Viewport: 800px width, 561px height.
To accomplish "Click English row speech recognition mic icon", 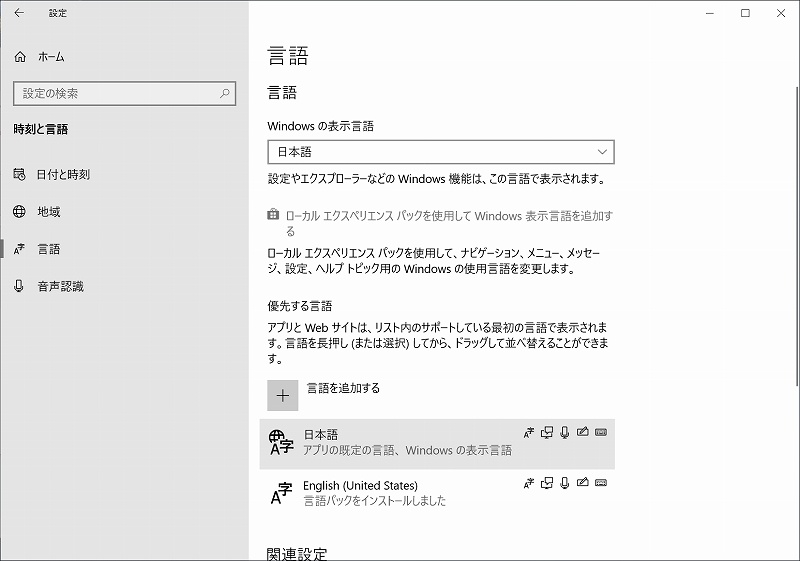I will (565, 483).
